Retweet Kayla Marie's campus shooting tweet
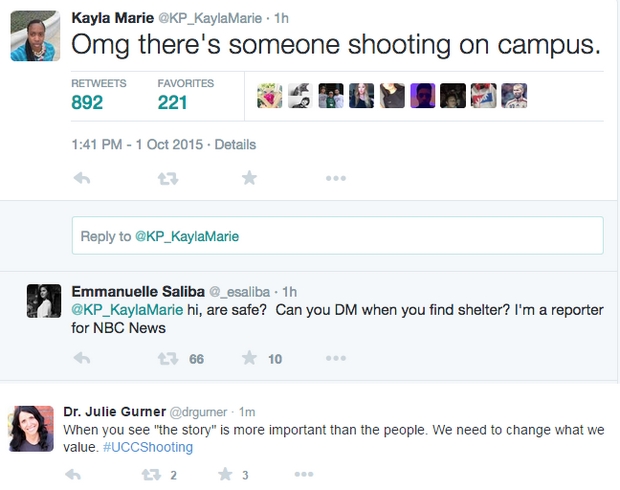 pos(168,178)
